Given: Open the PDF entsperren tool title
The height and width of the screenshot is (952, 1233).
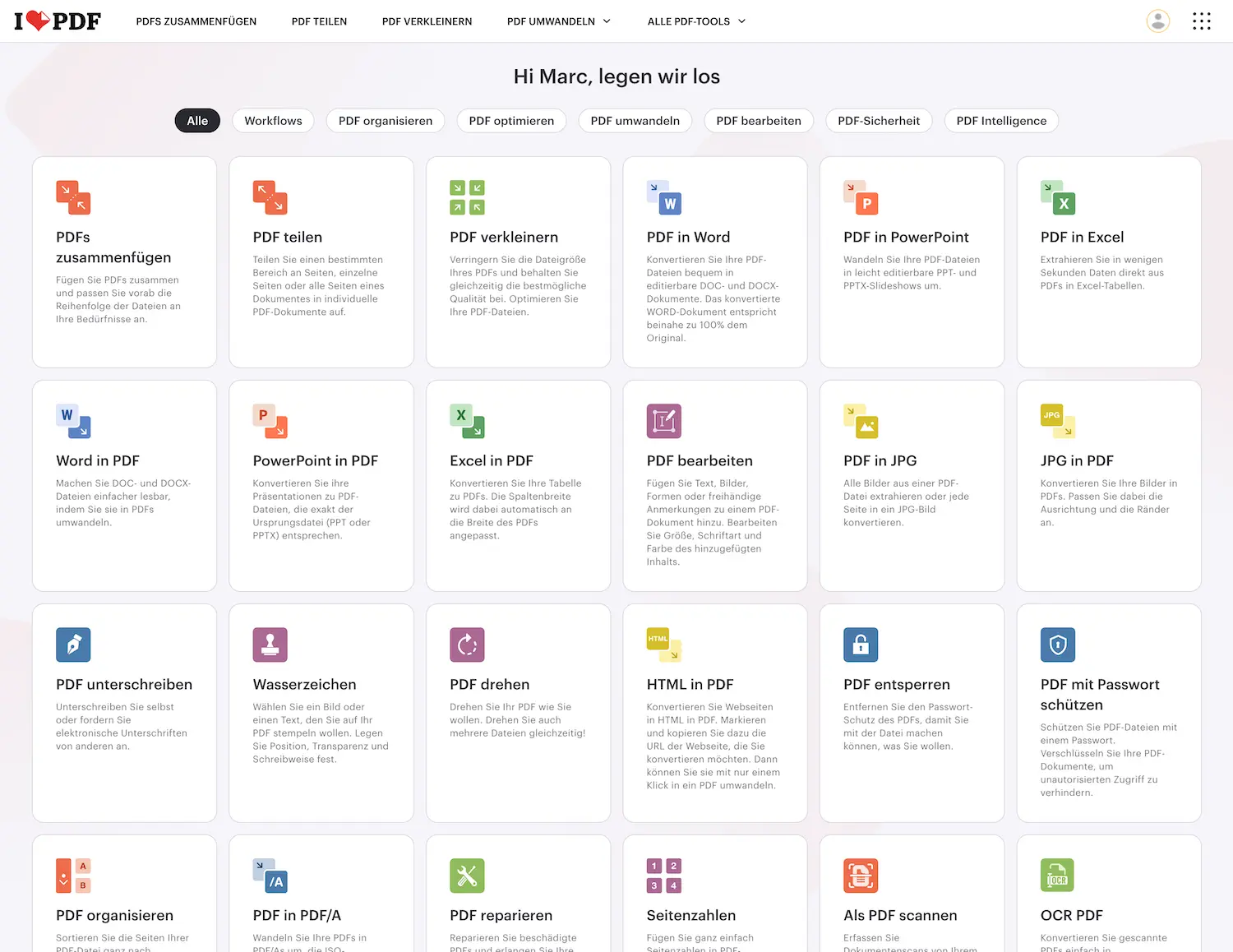Looking at the screenshot, I should [897, 685].
